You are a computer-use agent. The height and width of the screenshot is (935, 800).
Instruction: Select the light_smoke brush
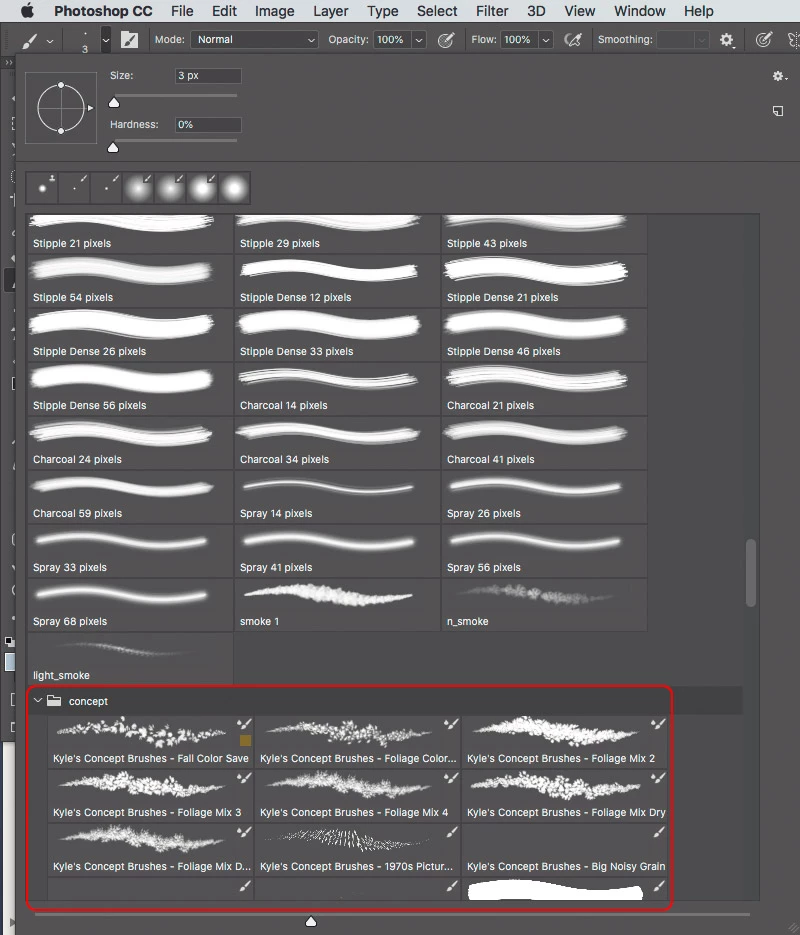(x=130, y=658)
